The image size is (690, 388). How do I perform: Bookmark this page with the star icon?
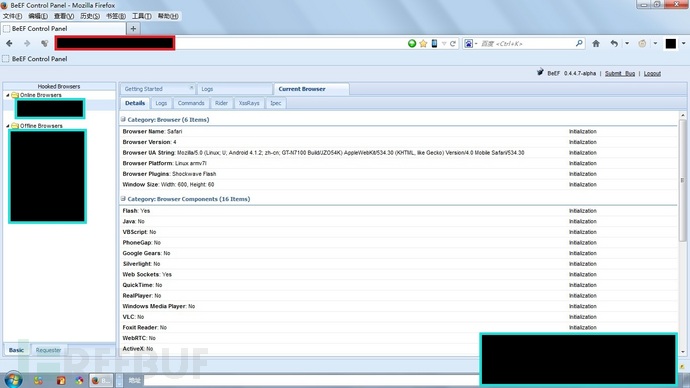coord(423,43)
